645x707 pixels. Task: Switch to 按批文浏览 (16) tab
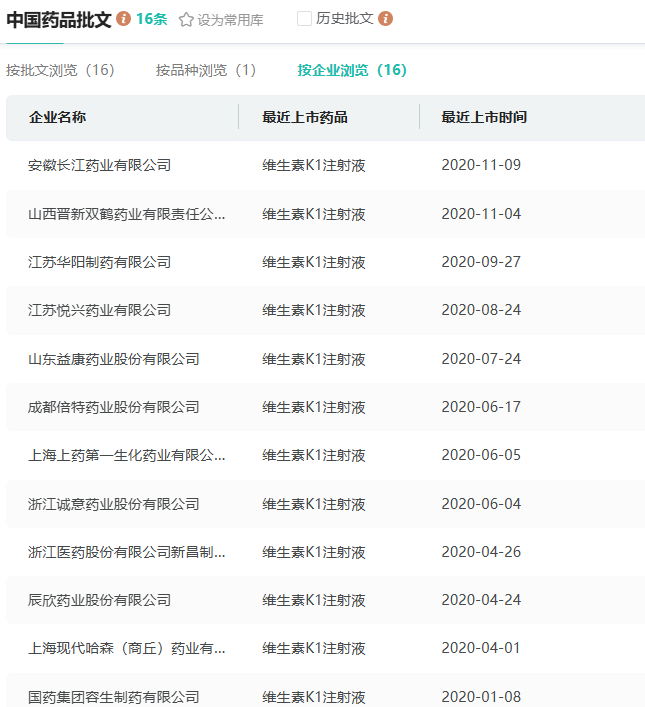coord(60,70)
